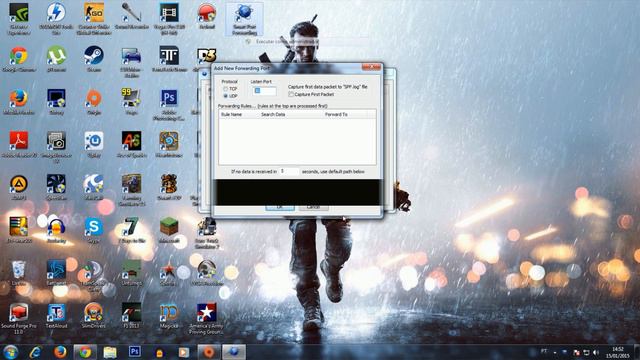Open the Audacity desktop shortcut
This screenshot has height=360, width=640.
point(56,231)
